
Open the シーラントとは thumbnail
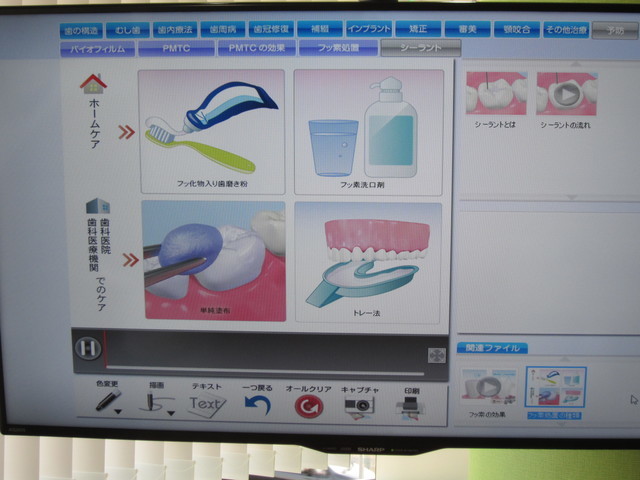(496, 93)
